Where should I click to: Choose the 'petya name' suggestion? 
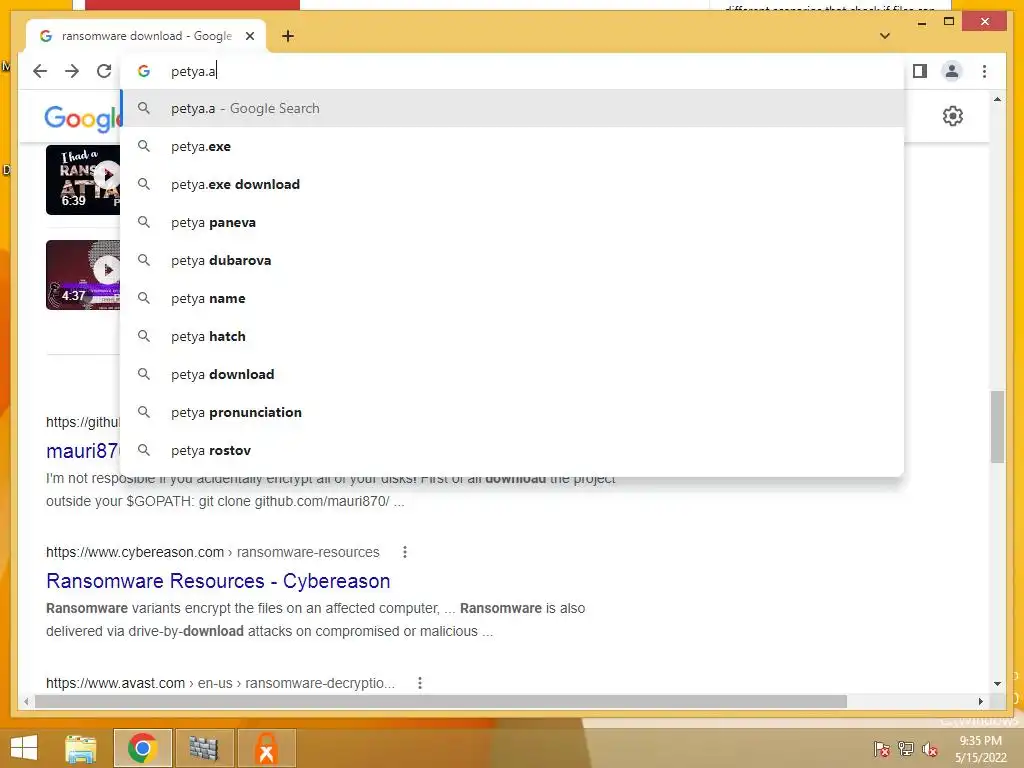coord(513,298)
